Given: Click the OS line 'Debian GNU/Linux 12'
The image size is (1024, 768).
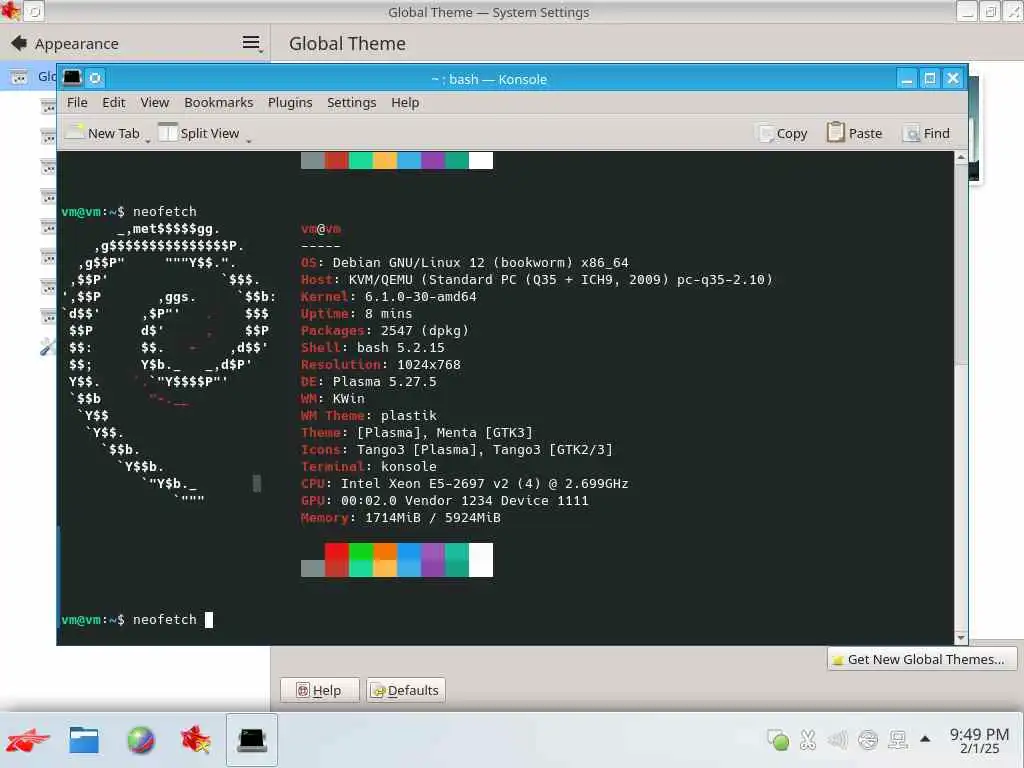Looking at the screenshot, I should pos(464,263).
